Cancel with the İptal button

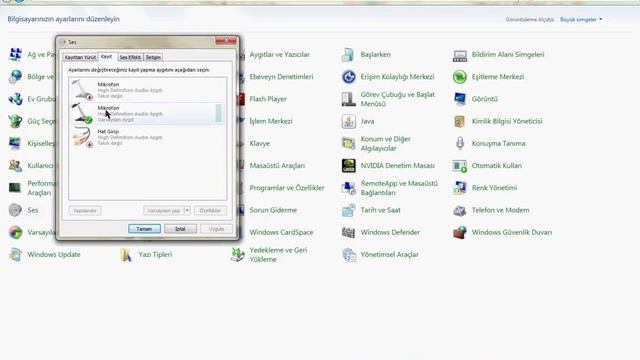(x=180, y=229)
